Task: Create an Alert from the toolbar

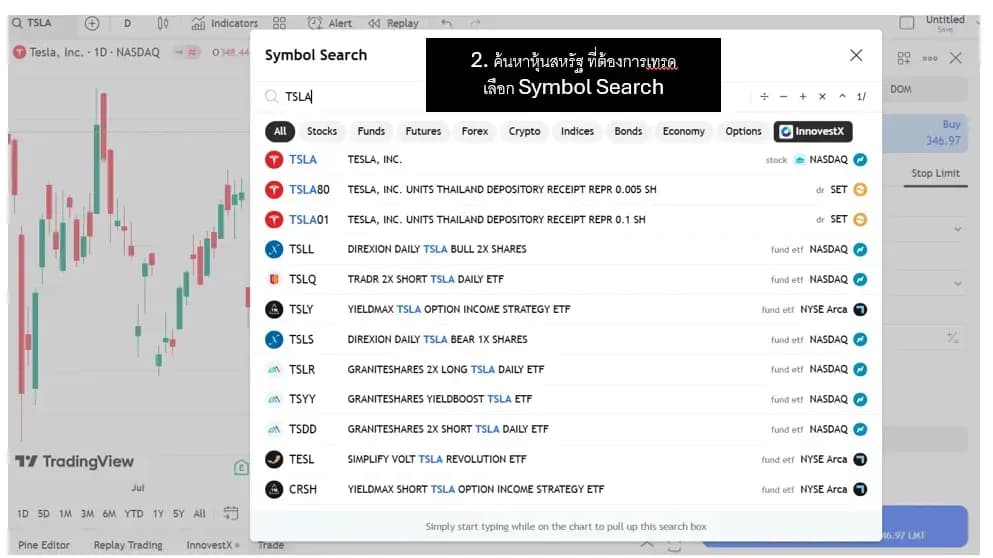Action: point(329,23)
